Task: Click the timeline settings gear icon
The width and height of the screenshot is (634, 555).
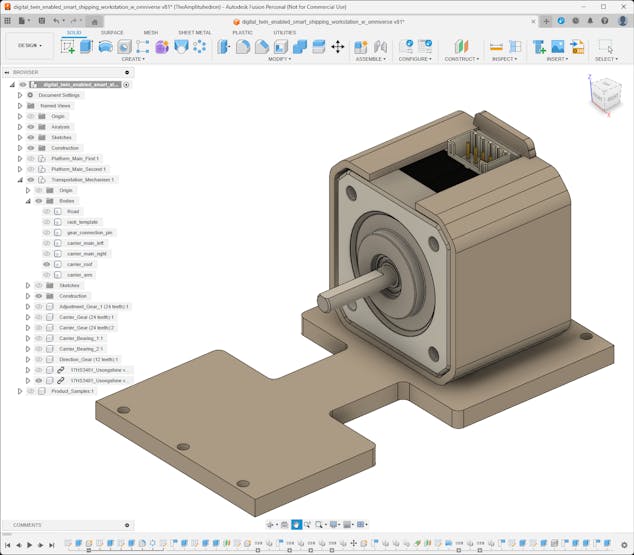Action: pos(625,545)
